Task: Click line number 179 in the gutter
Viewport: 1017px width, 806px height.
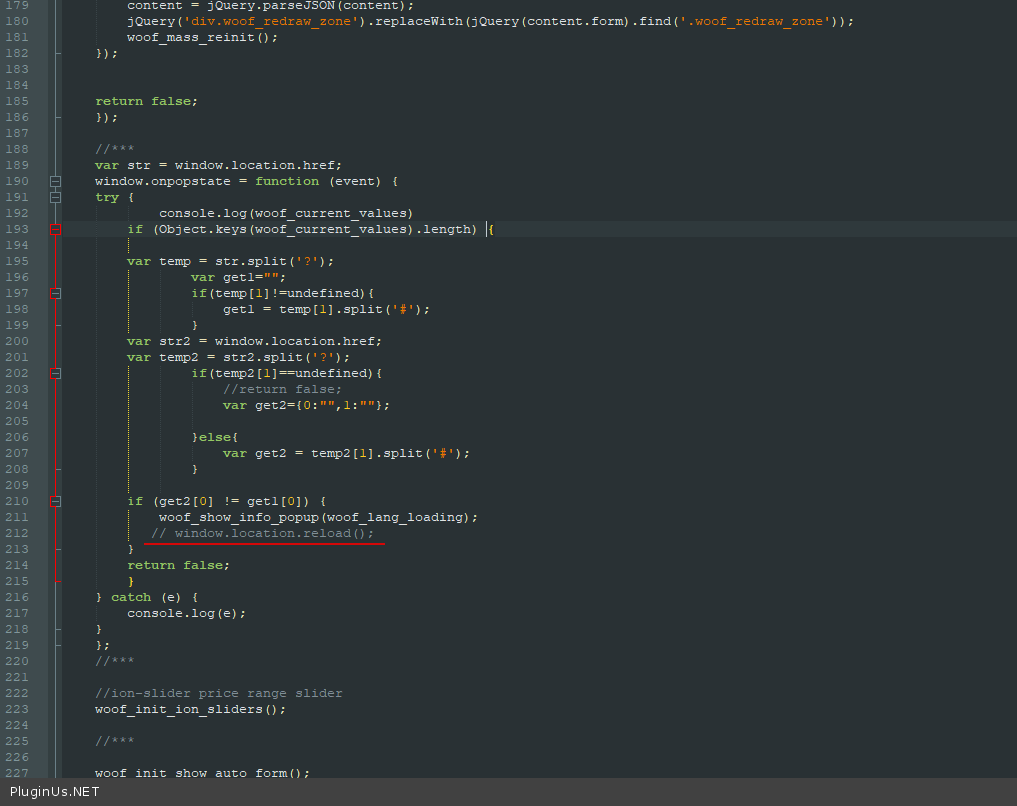Action: pyautogui.click(x=17, y=5)
